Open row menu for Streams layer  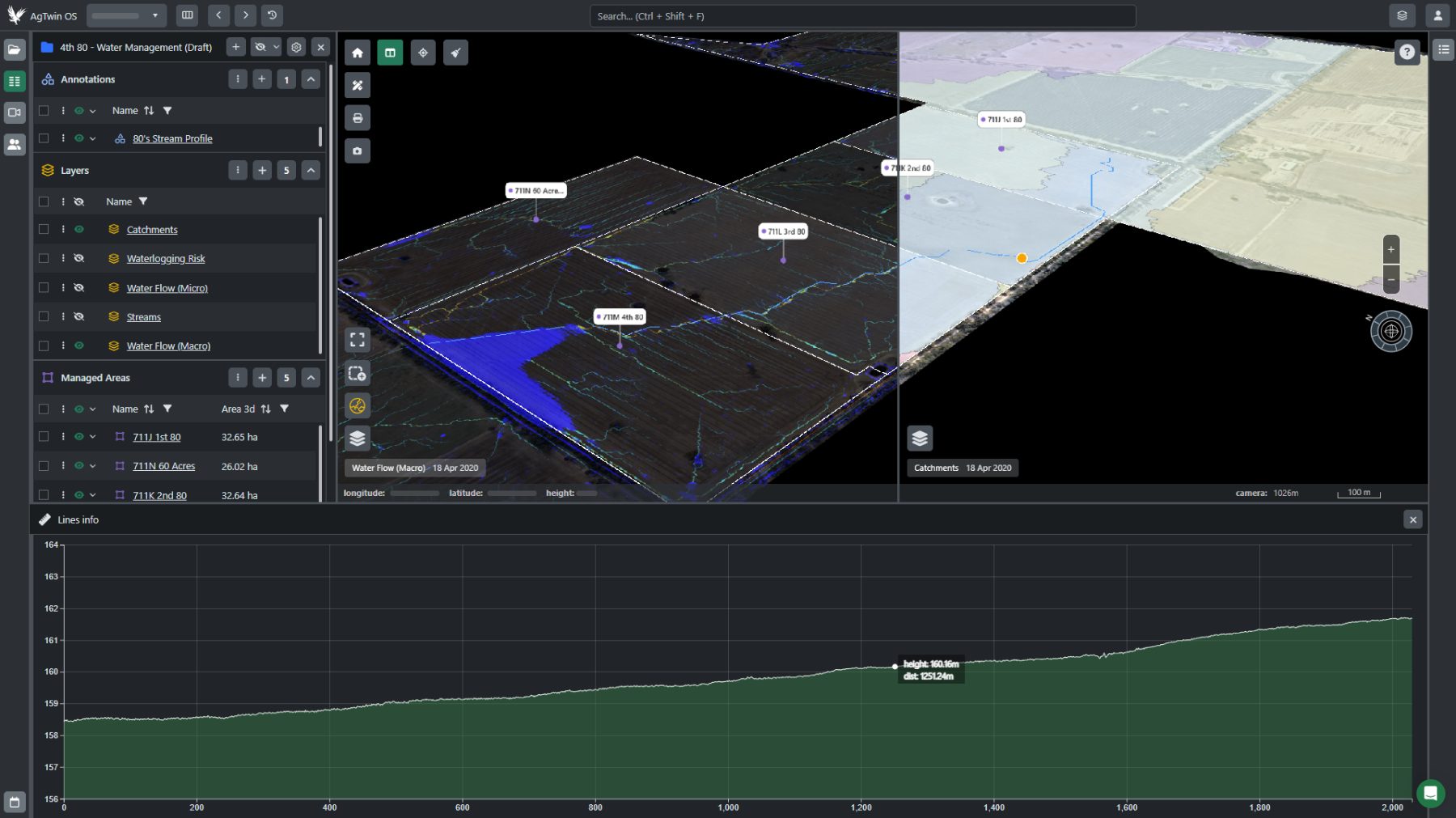[63, 316]
